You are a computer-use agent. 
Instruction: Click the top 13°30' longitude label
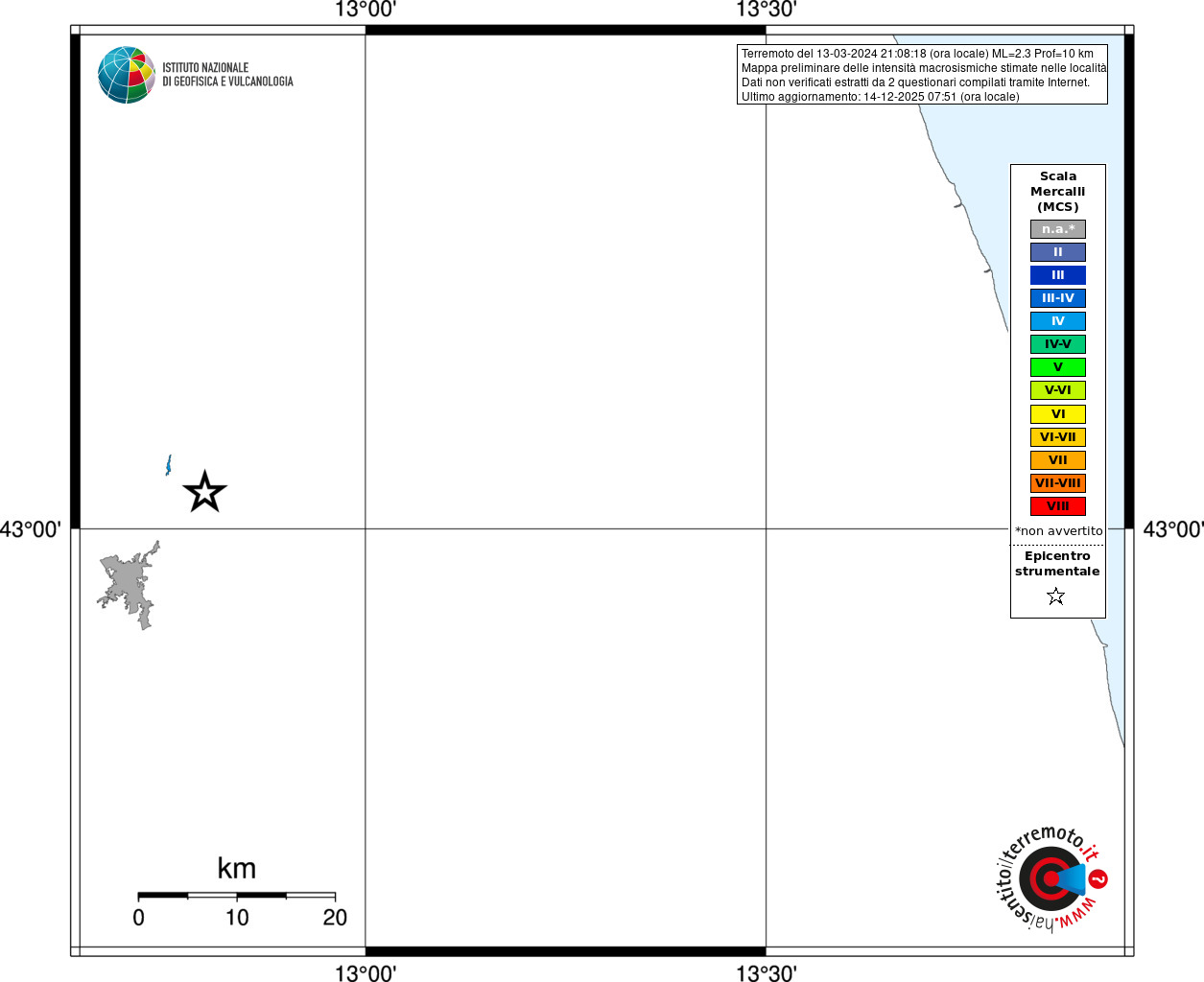click(767, 11)
